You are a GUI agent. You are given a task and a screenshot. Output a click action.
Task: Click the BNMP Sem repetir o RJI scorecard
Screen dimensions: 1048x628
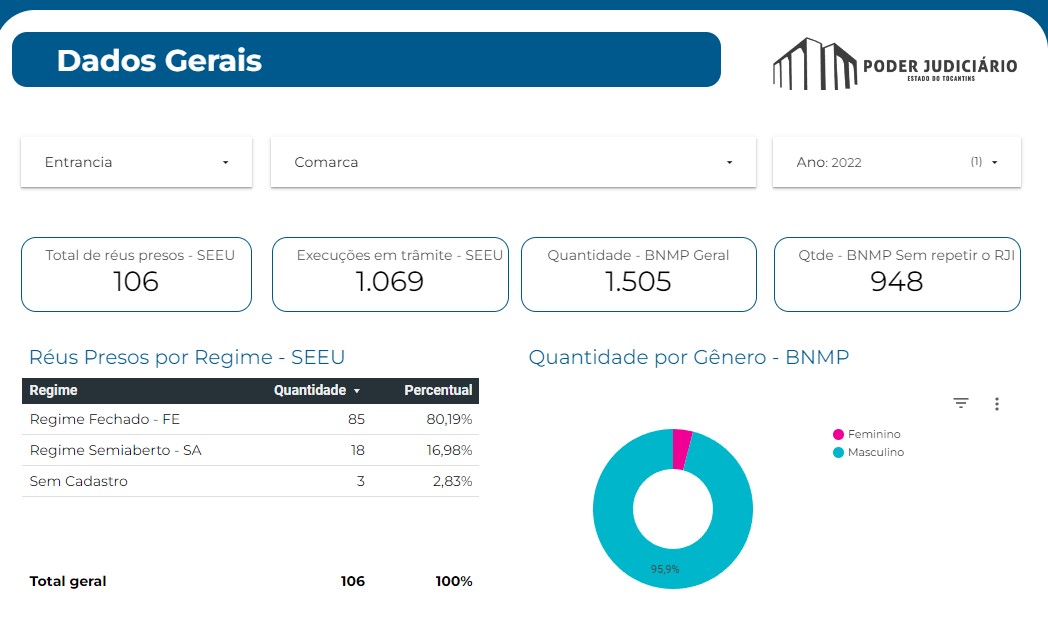coord(897,274)
